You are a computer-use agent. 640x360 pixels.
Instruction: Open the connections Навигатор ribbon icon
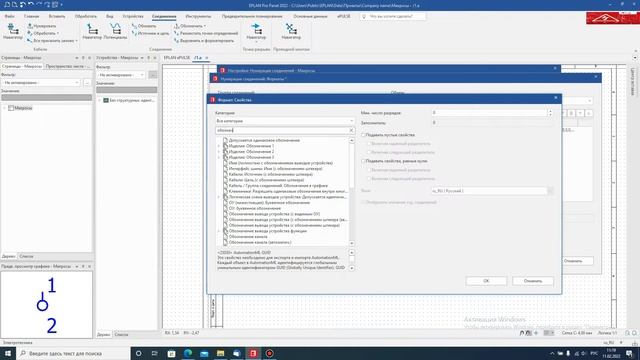(x=92, y=31)
